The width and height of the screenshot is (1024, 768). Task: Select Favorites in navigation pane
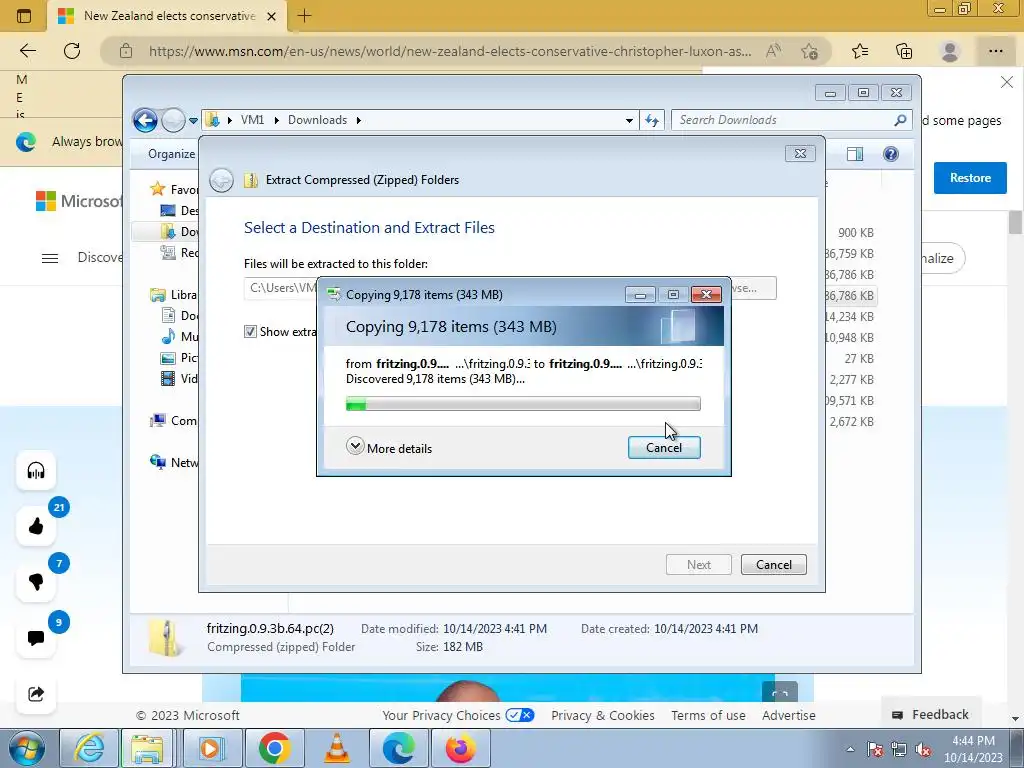tap(174, 189)
